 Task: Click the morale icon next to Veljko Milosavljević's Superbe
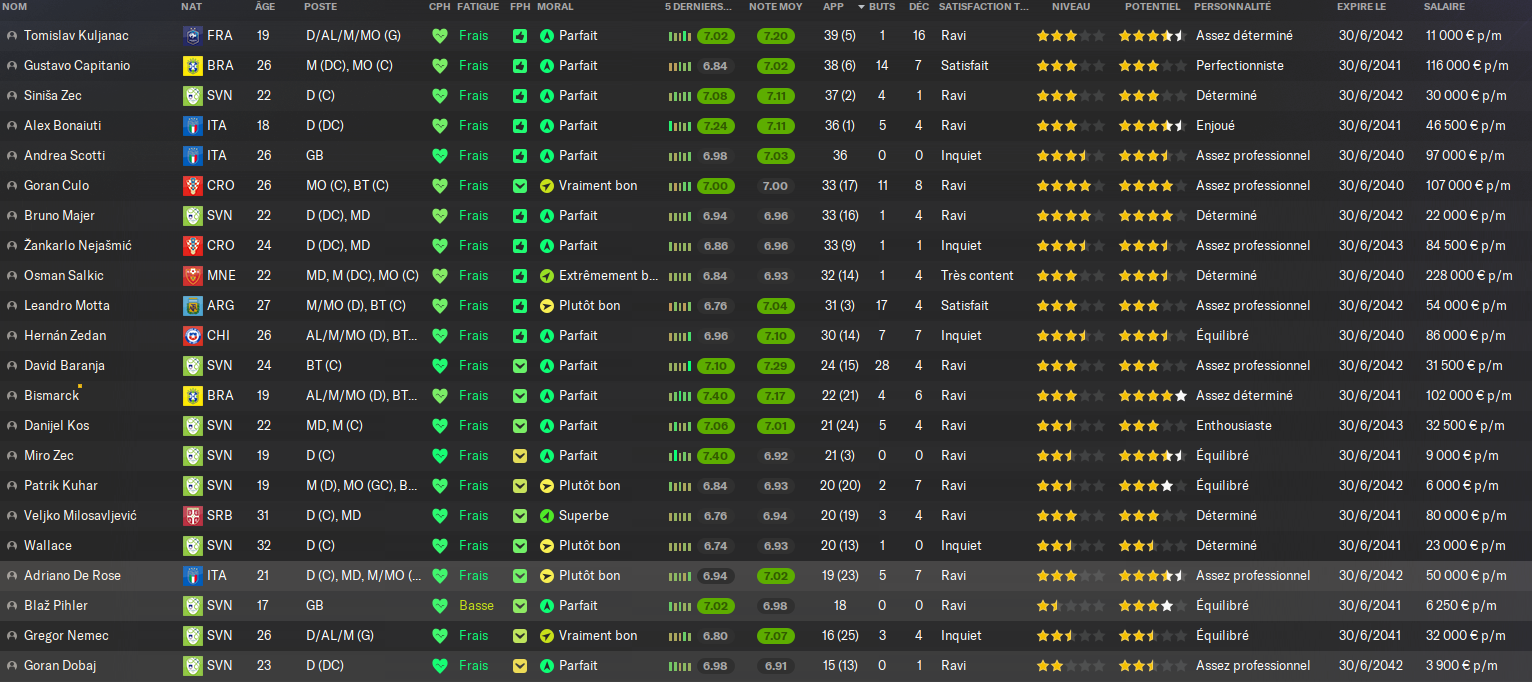[546, 516]
